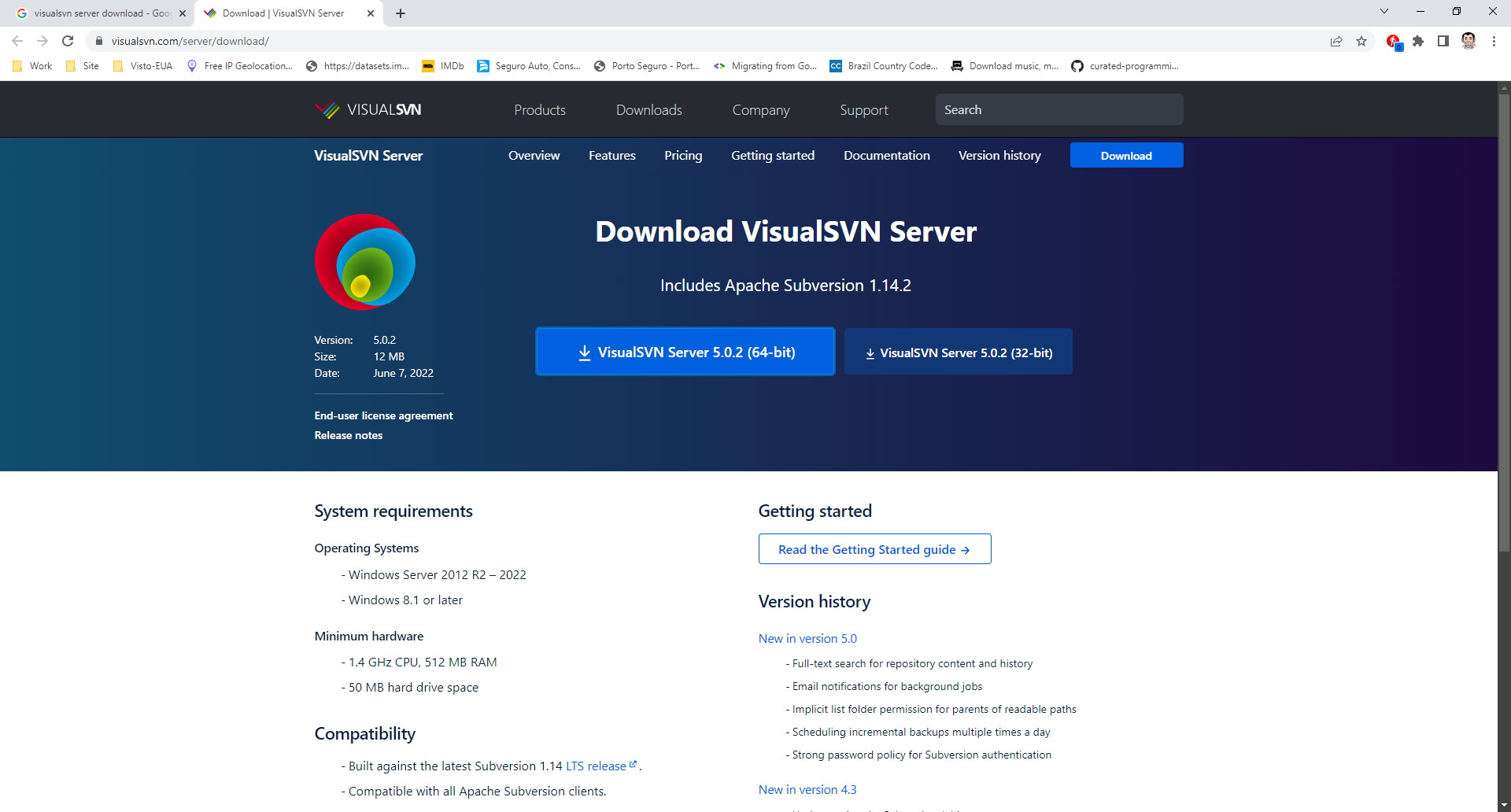1511x812 pixels.
Task: Open the Chrome three-dot menu
Action: (1494, 41)
